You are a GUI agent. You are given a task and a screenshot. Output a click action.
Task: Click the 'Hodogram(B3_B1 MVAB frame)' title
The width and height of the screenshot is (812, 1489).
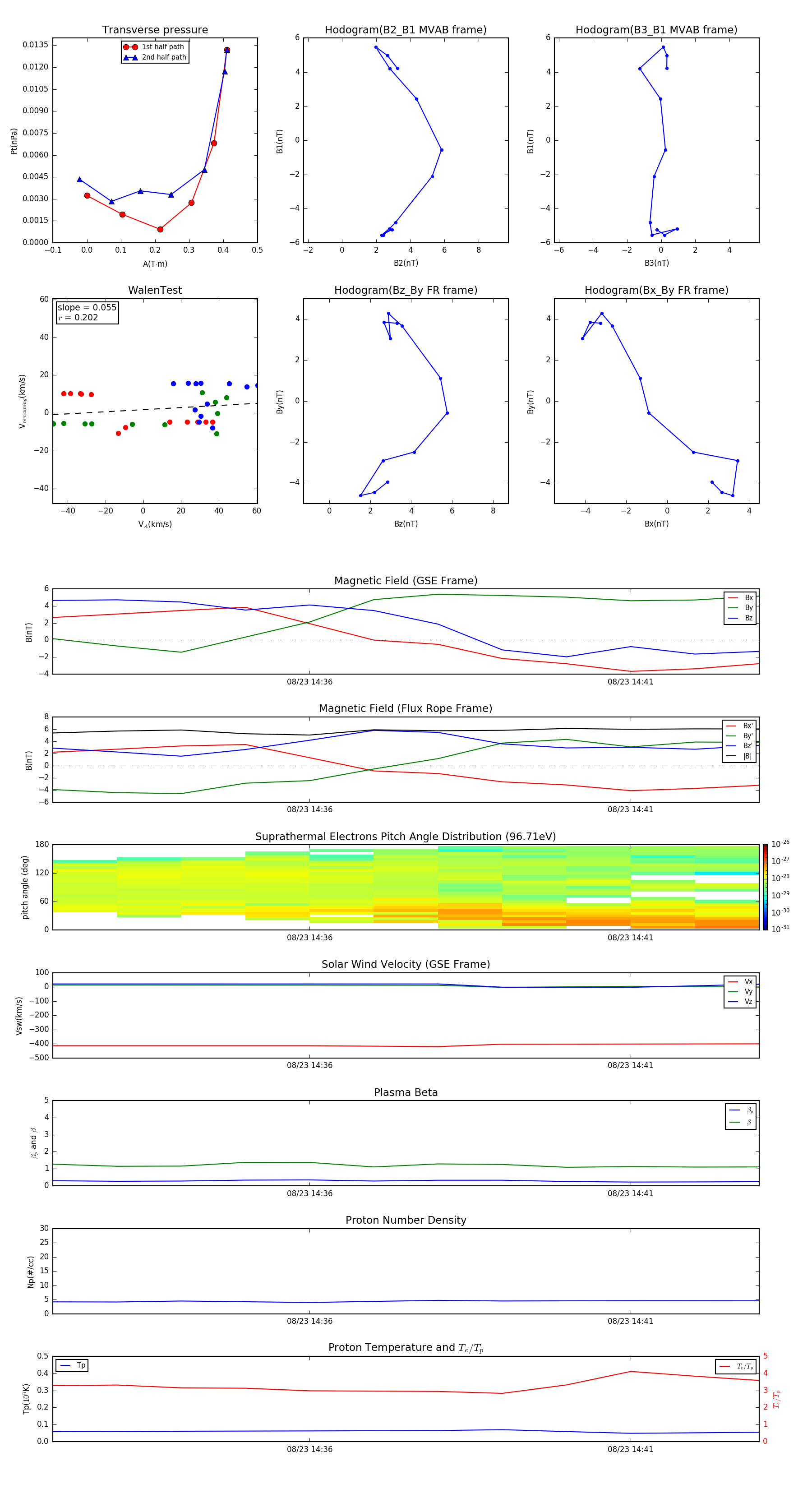(x=656, y=30)
